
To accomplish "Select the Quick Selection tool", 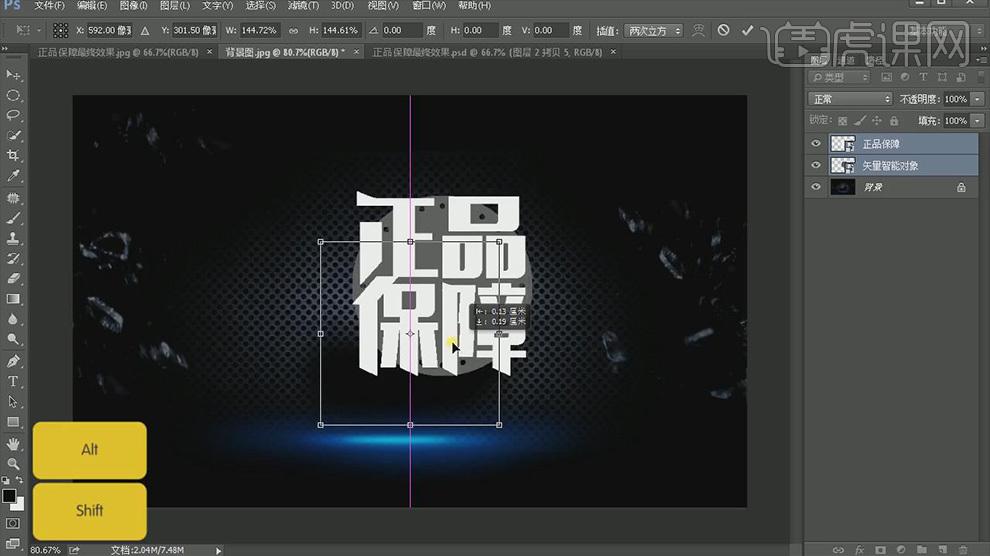I will click(13, 136).
